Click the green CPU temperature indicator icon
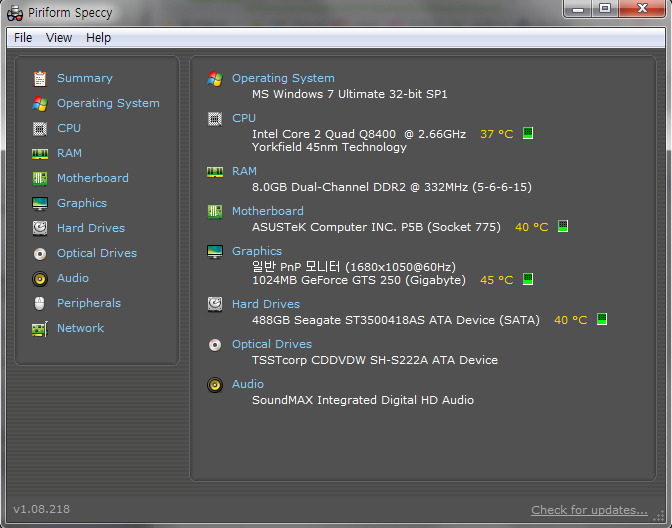672x528 pixels. pyautogui.click(x=528, y=133)
